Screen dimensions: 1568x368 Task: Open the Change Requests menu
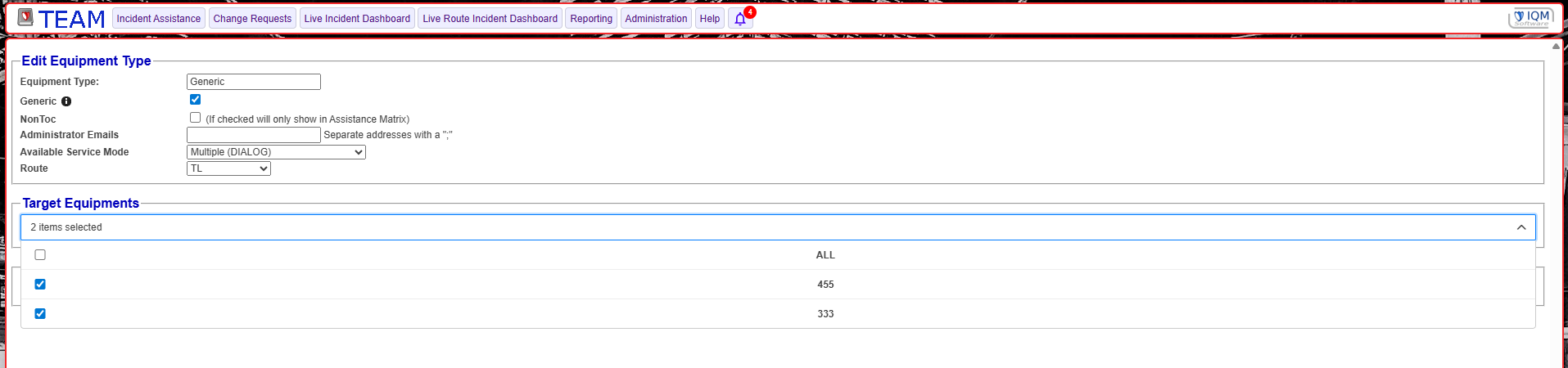click(252, 19)
